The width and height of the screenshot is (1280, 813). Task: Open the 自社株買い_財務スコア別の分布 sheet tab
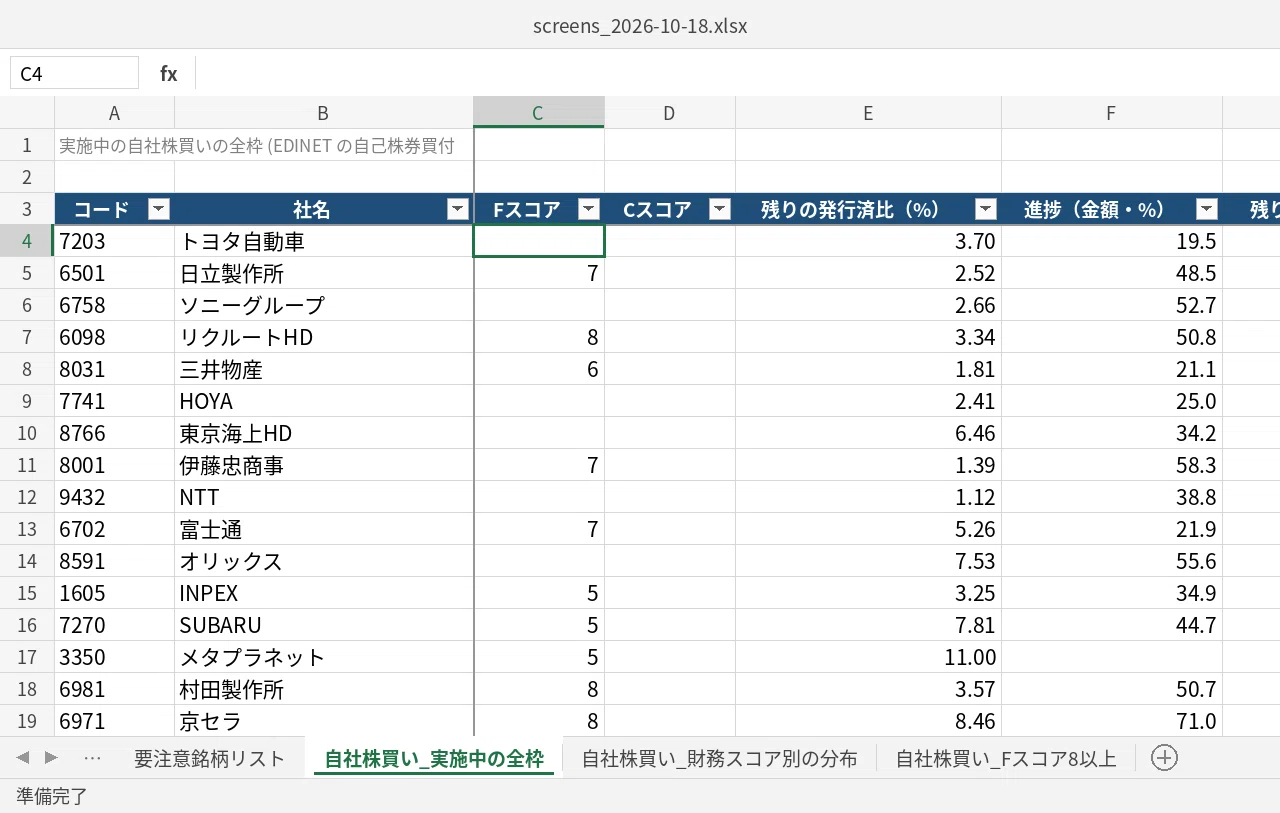point(720,758)
